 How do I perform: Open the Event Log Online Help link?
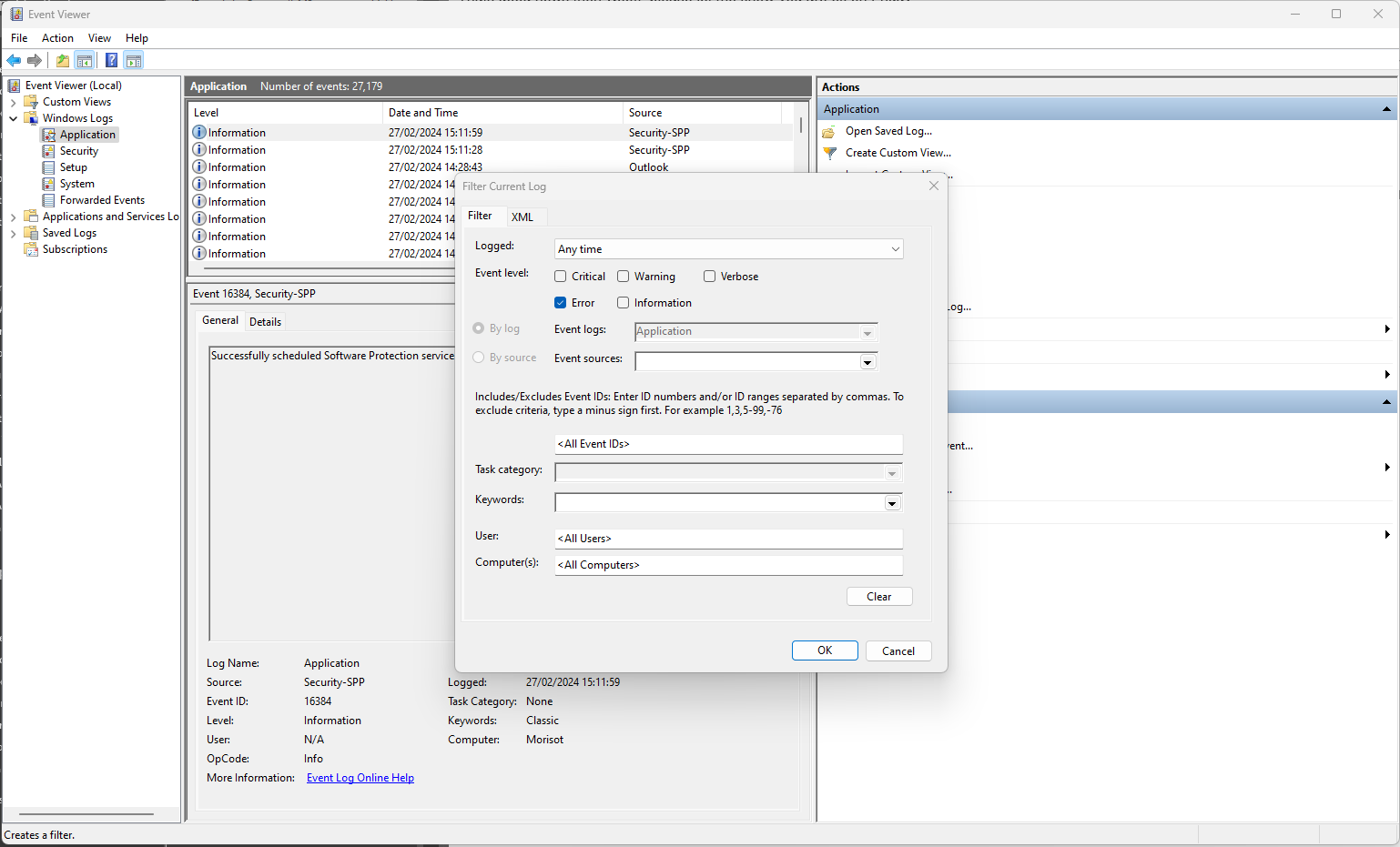360,778
